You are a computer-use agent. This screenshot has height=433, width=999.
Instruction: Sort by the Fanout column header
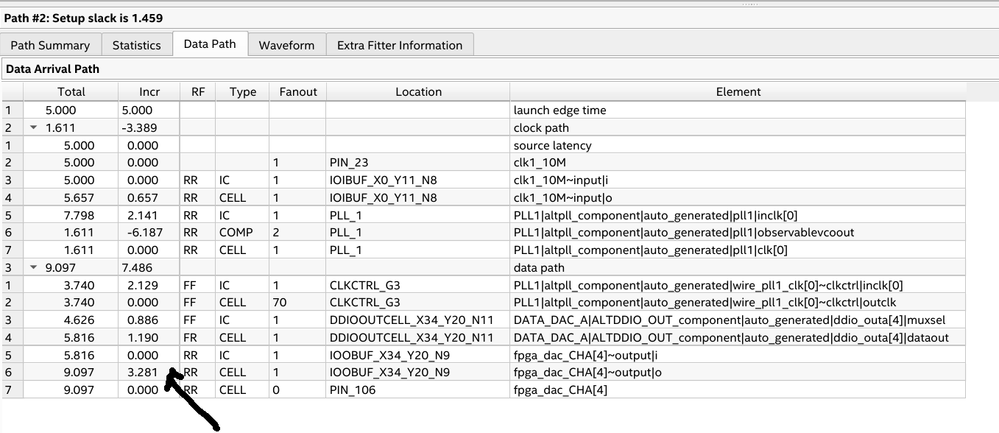pos(297,92)
